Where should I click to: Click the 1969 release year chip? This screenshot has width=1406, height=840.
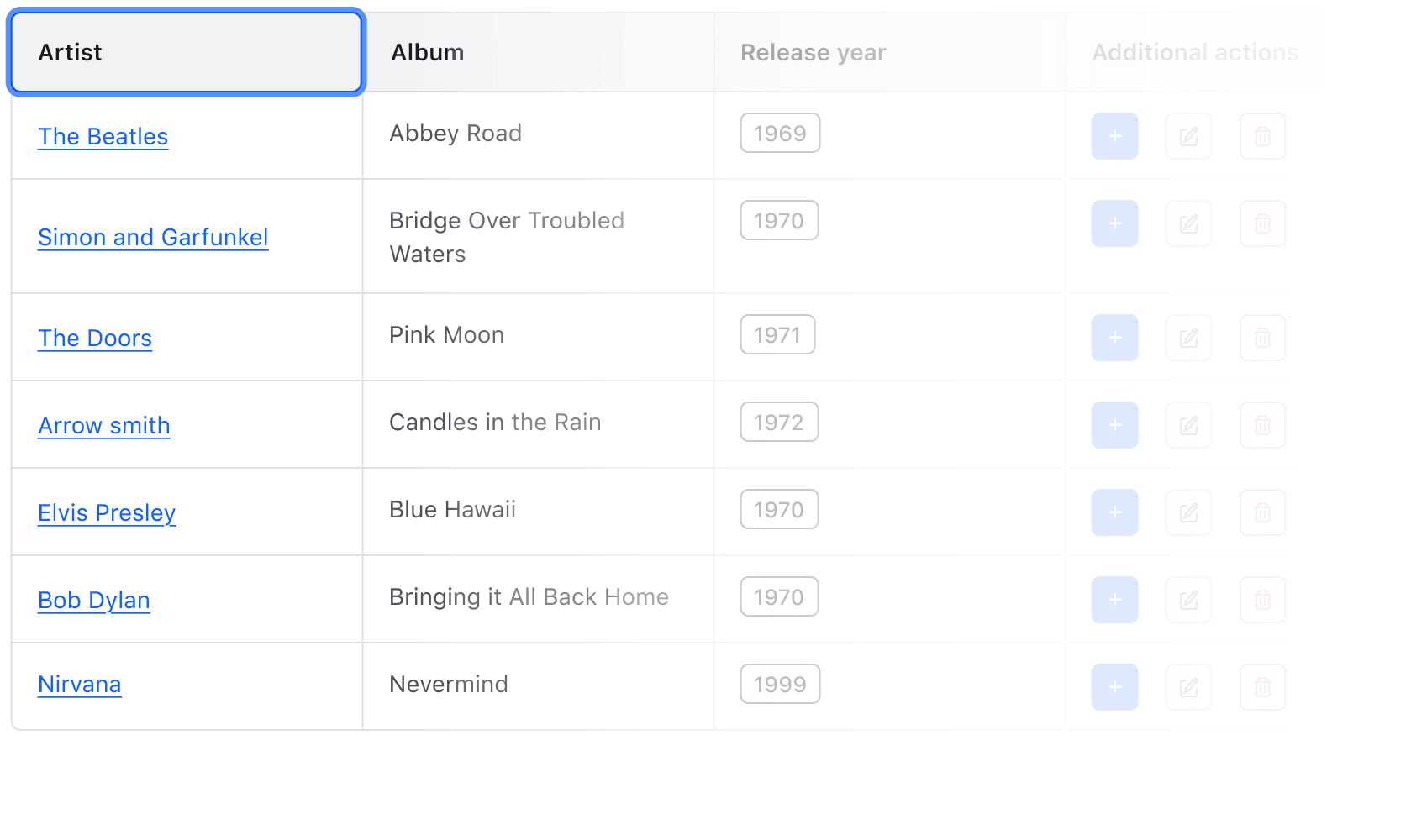point(780,132)
